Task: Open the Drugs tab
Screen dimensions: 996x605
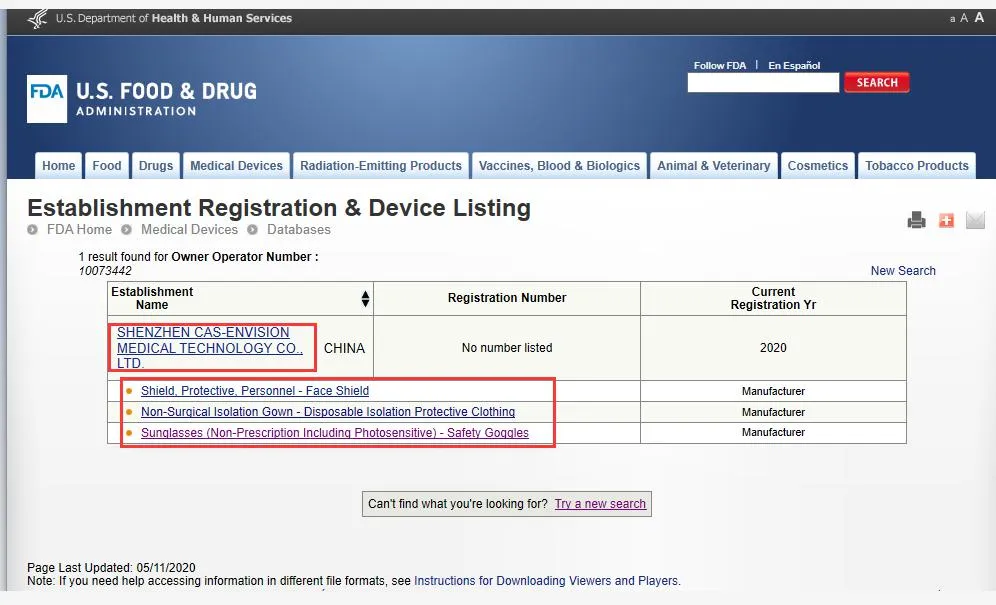Action: [156, 165]
